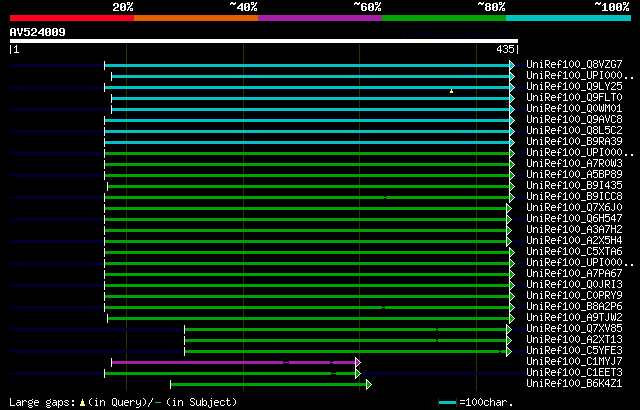Select the UniRef100_A3A7H2 label

(574, 230)
